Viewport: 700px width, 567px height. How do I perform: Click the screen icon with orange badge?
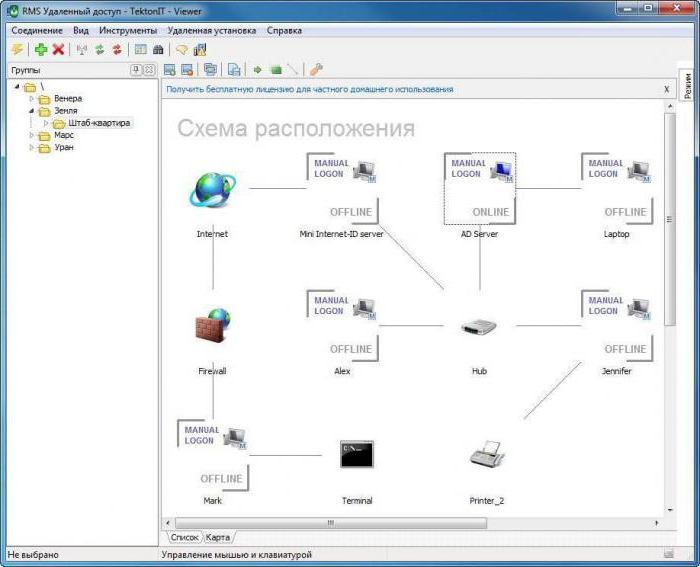pos(187,70)
